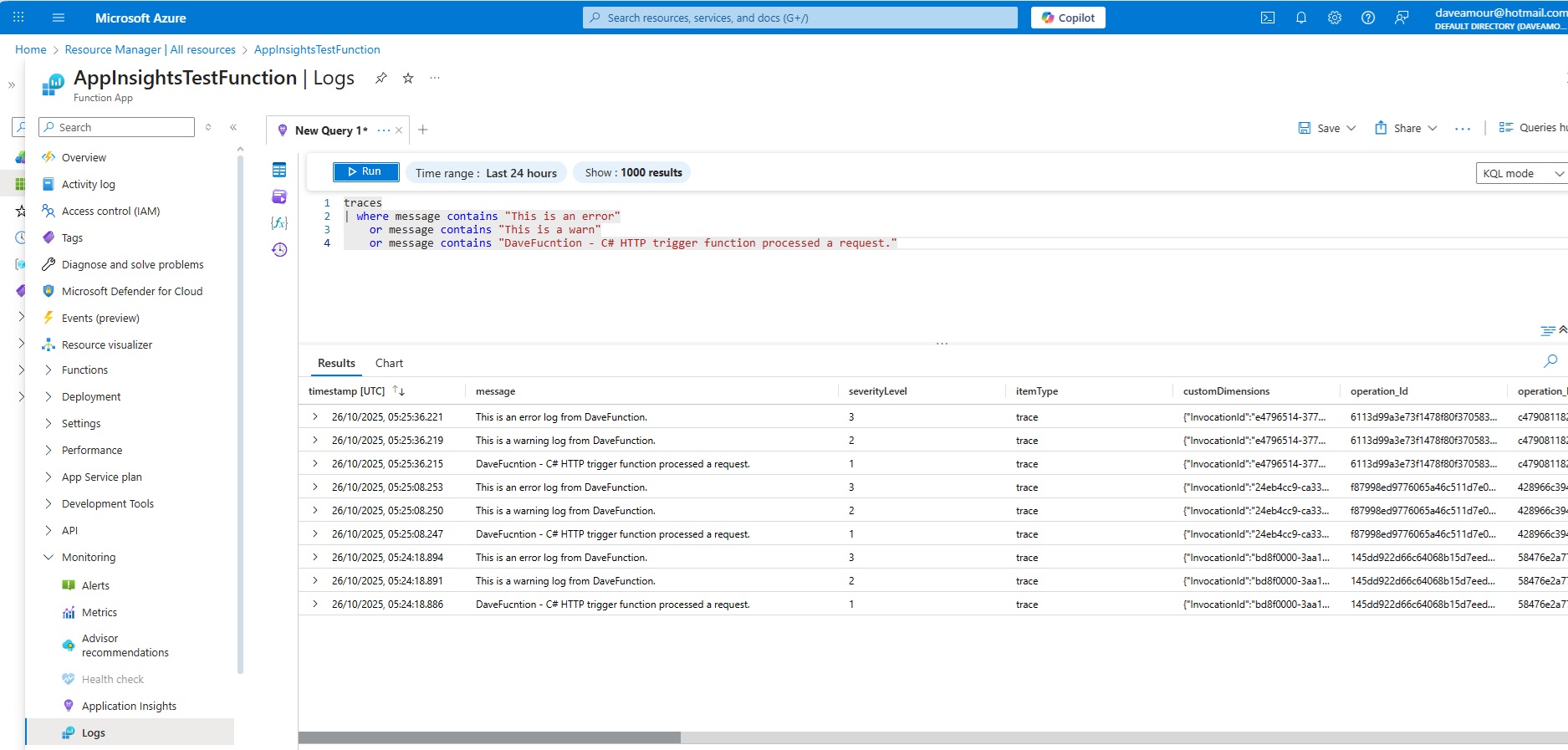
Task: Add a new query tab
Action: point(423,130)
